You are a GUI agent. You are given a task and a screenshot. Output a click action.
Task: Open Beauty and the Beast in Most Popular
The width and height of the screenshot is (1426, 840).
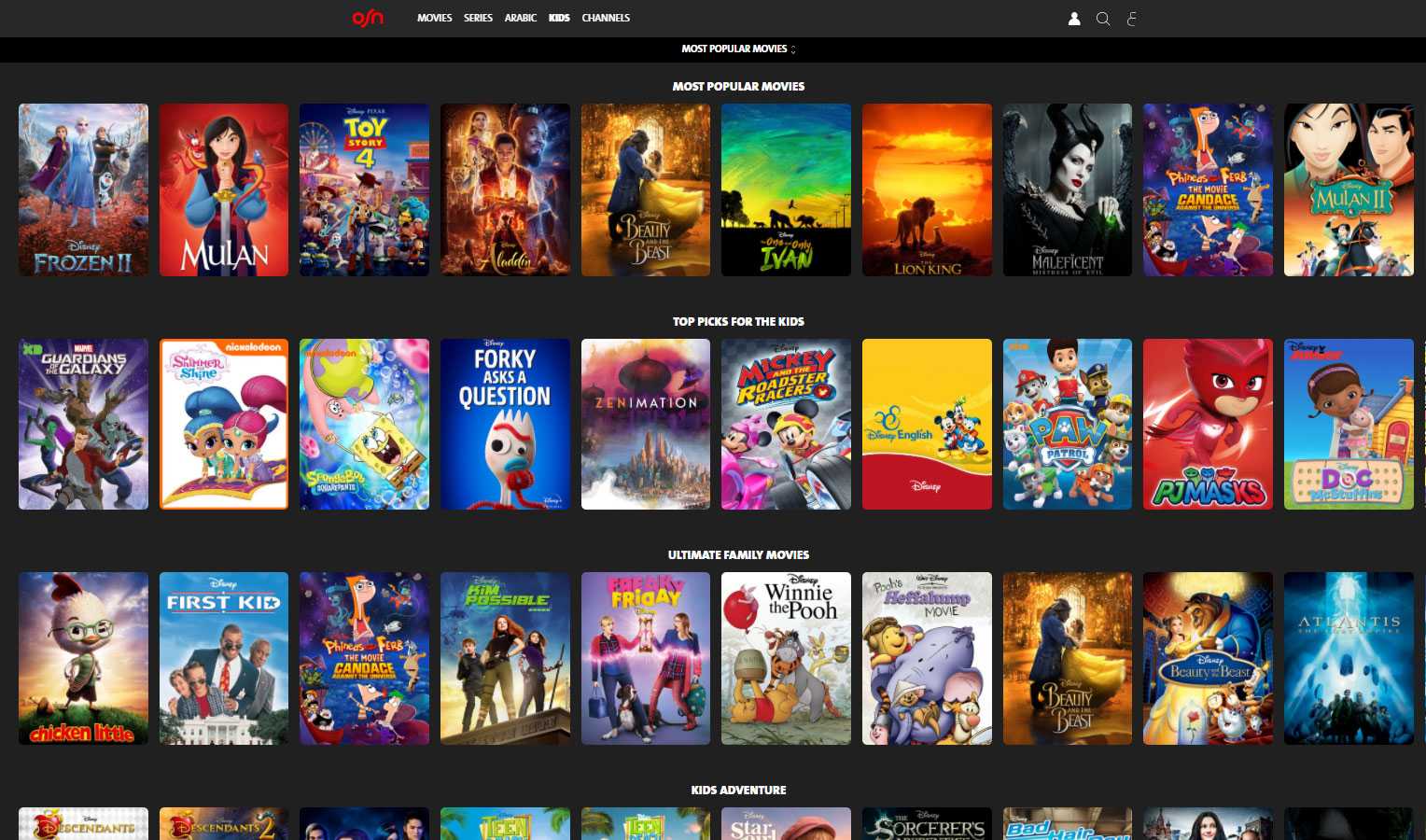646,189
